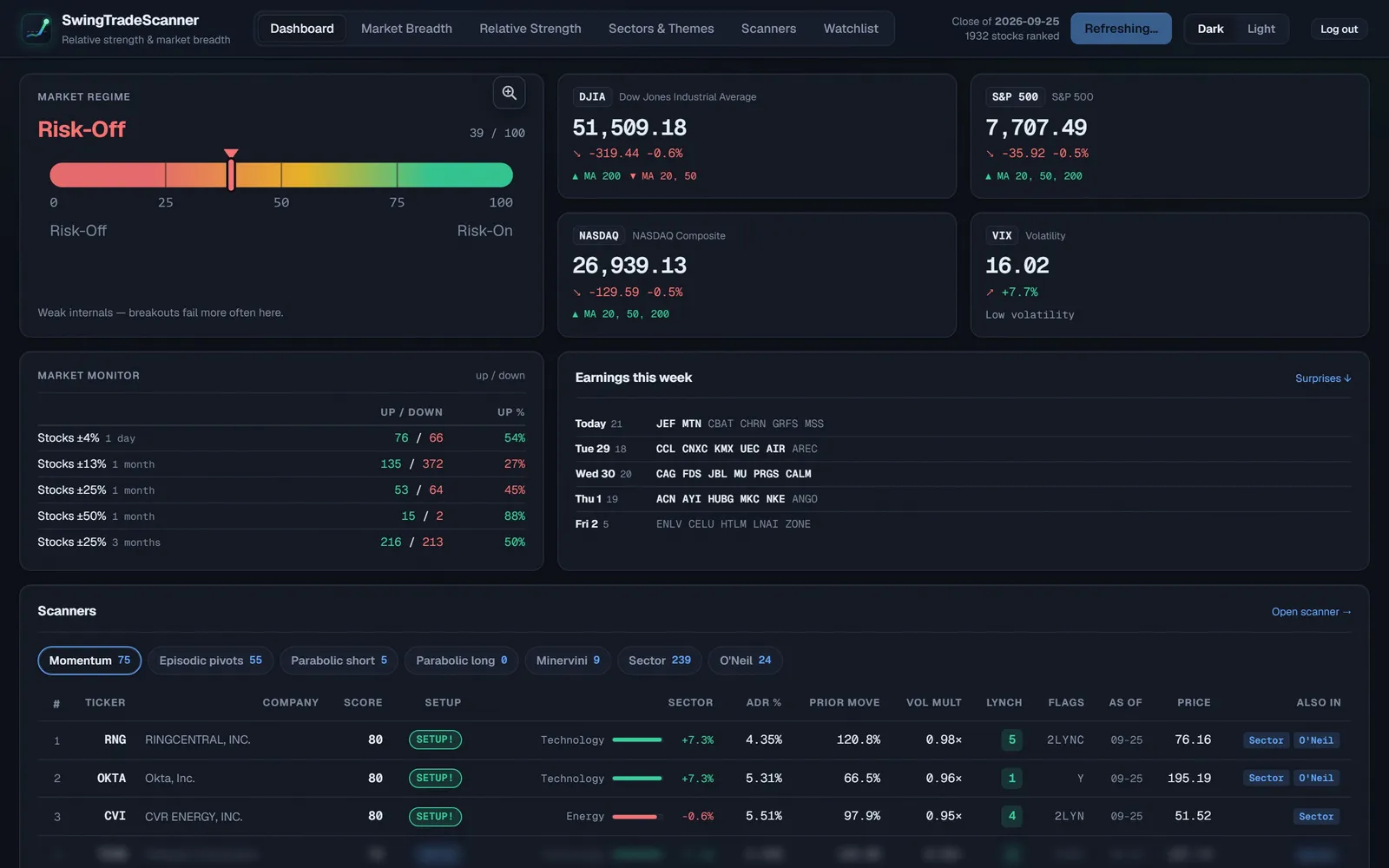Click the ADR % column header
Screen dimensions: 1389x868
pos(764,703)
